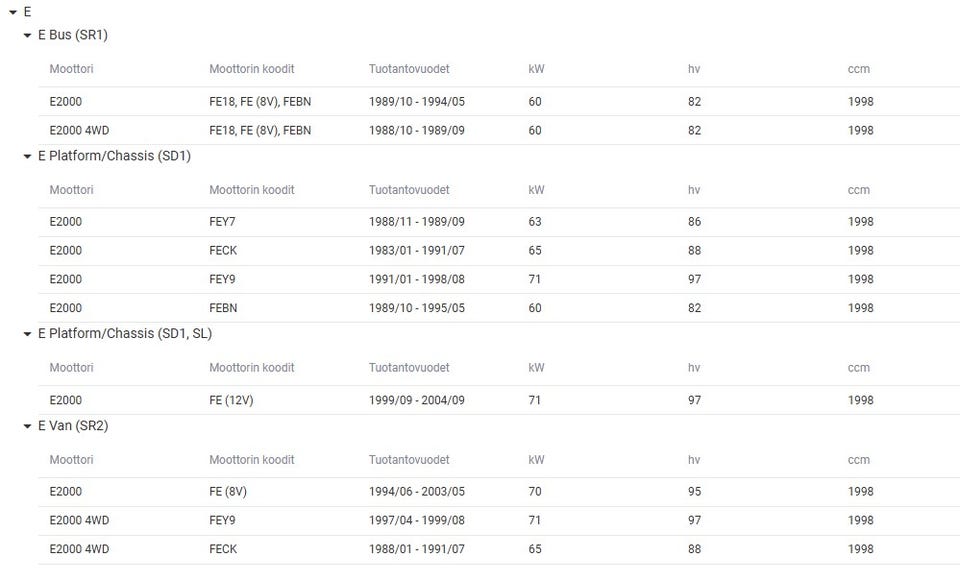
Task: Select the E2000 row with code FEY7
Action: [66, 222]
